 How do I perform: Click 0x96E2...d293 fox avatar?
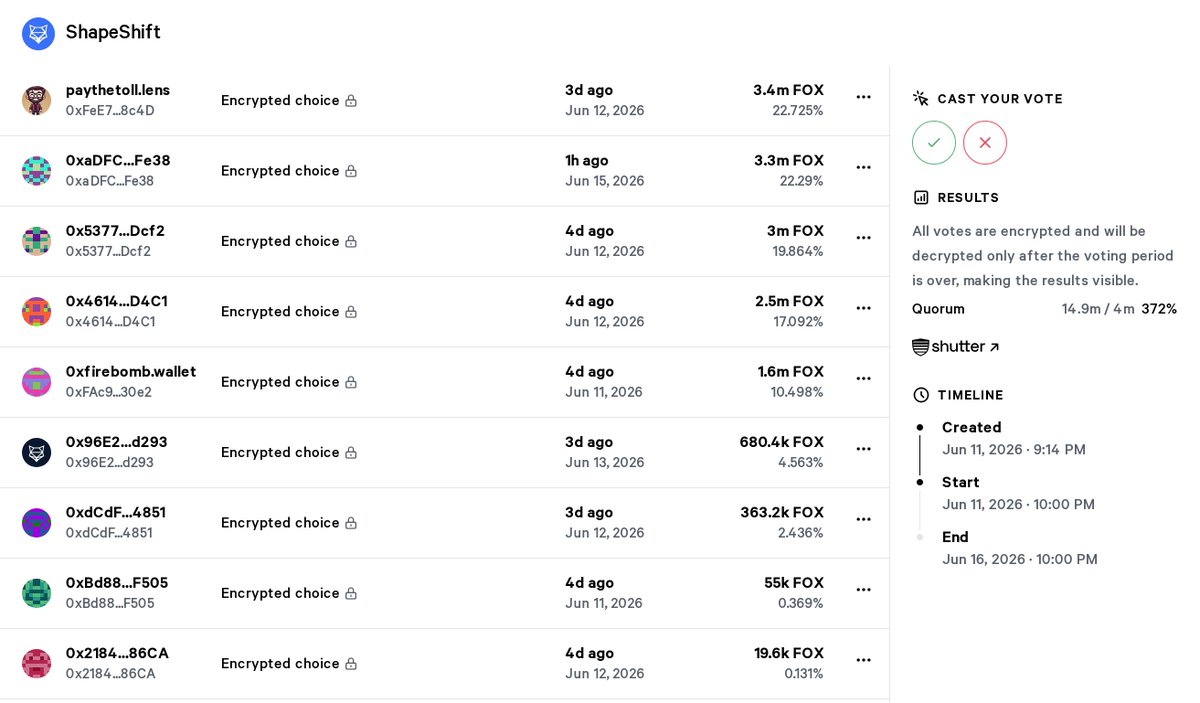(x=37, y=452)
